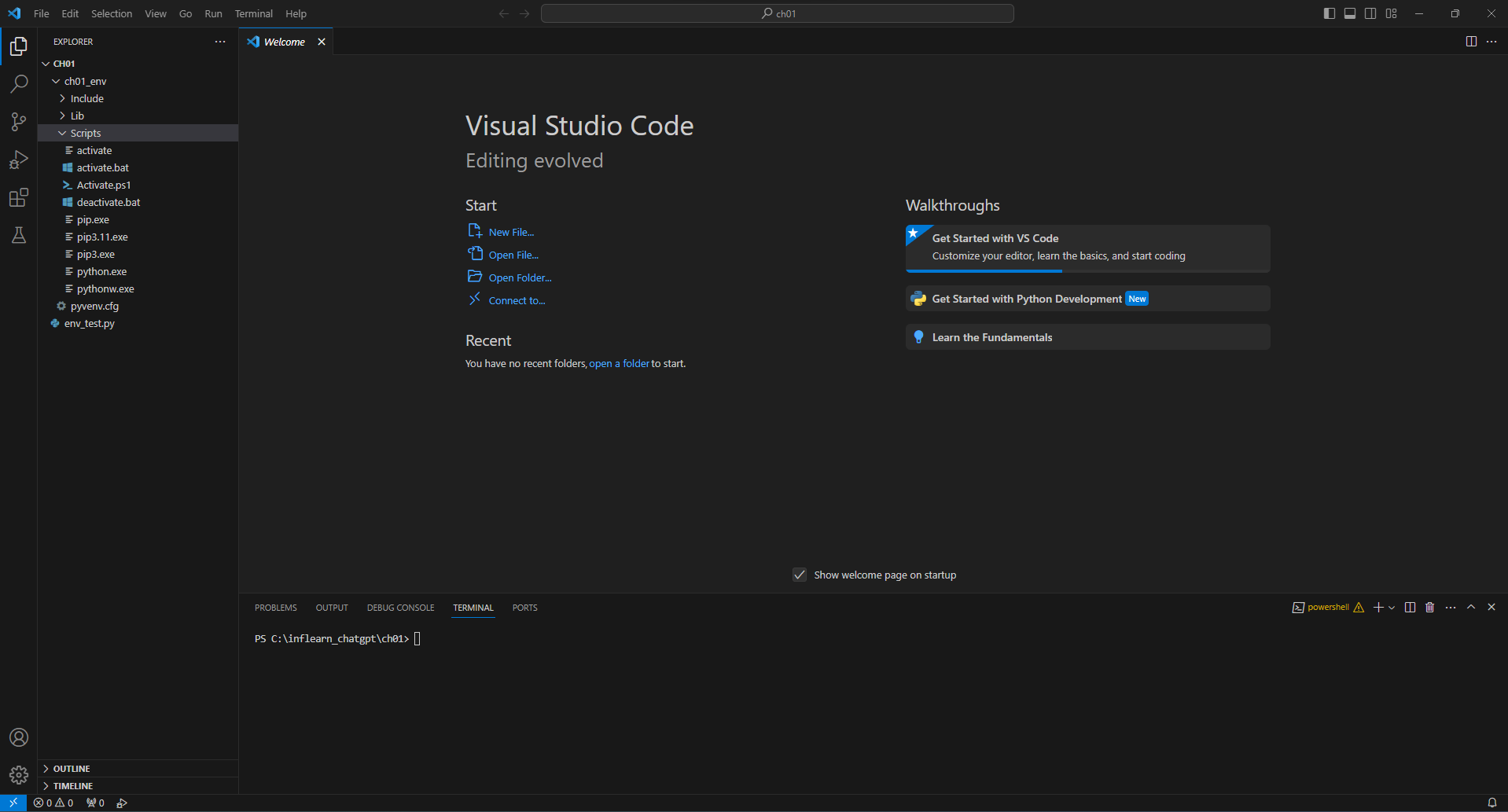Switch to the OUTPUT tab
This screenshot has width=1508, height=812.
pyautogui.click(x=332, y=608)
